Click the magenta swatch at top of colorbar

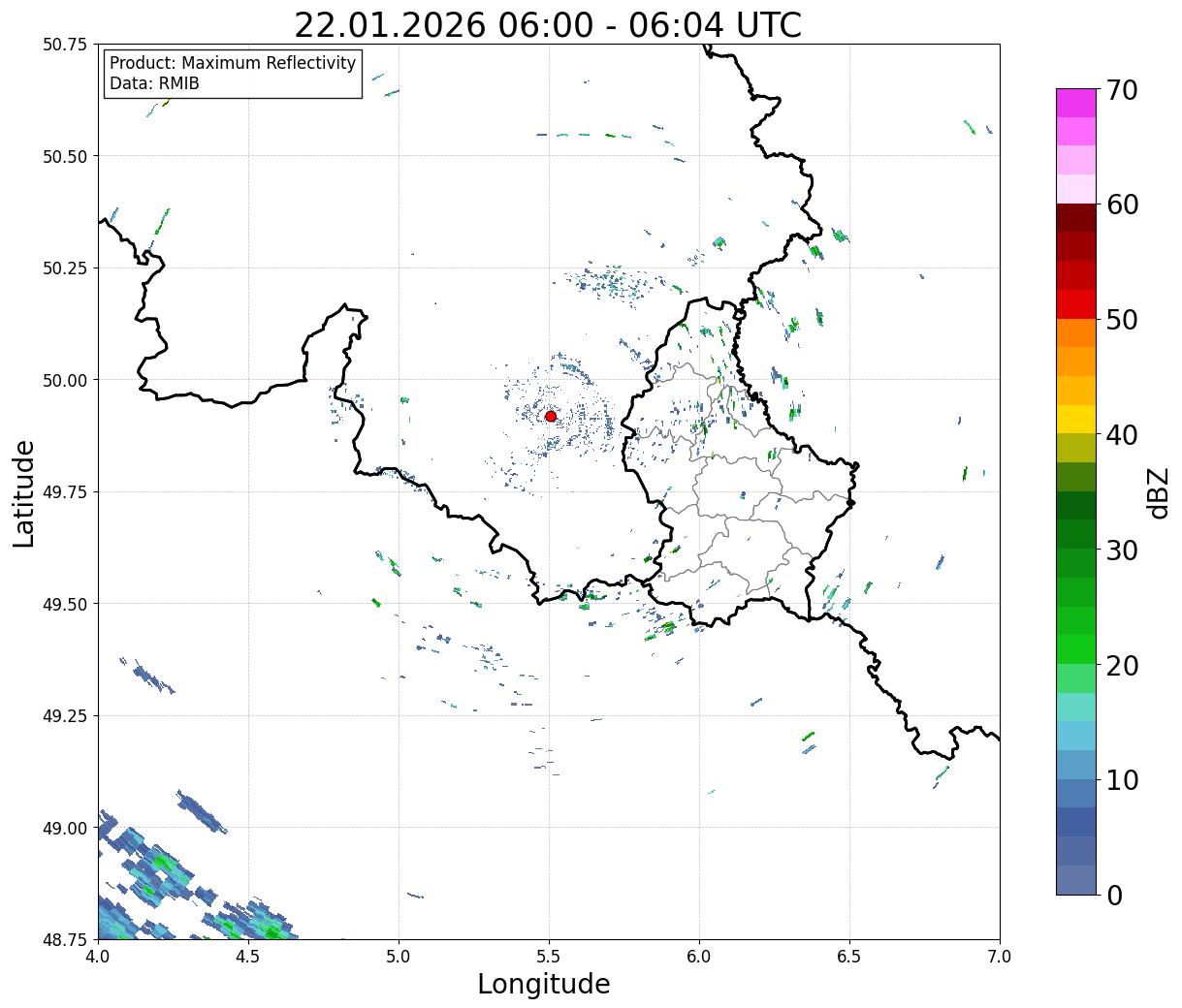point(1076,103)
